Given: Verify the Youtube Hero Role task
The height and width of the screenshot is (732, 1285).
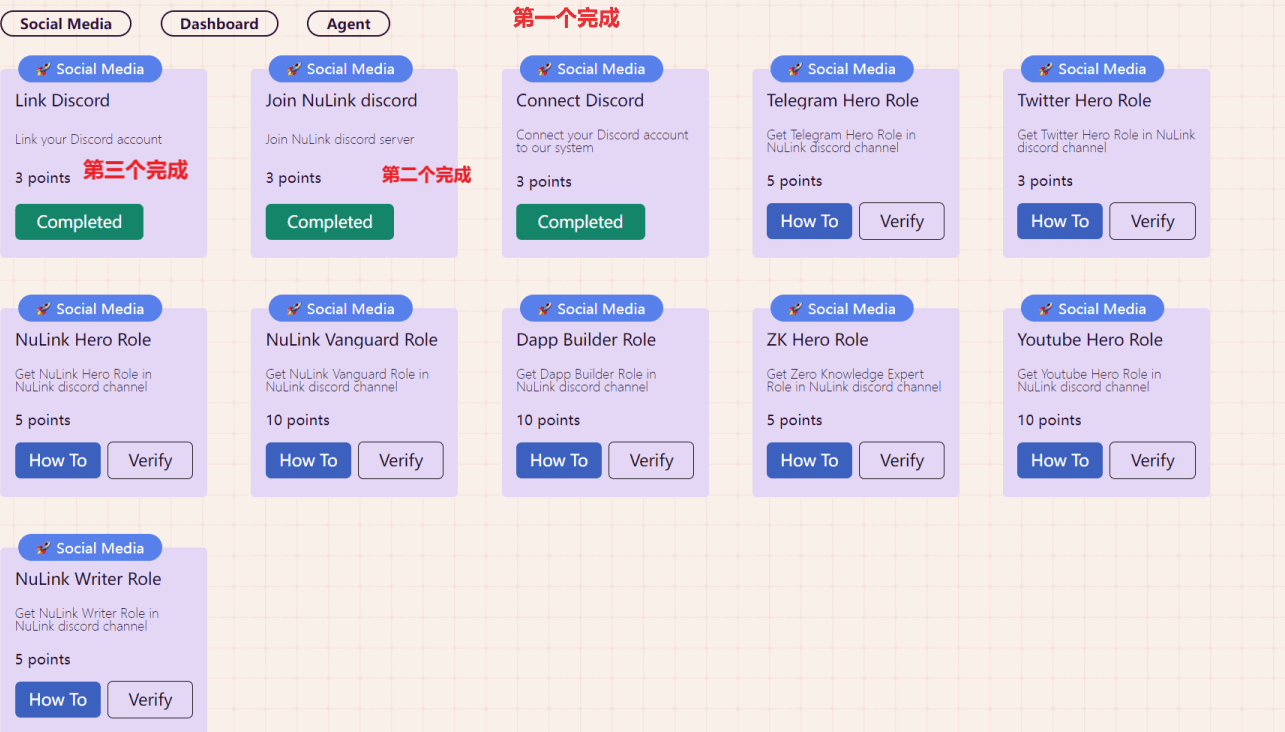Looking at the screenshot, I should point(1152,460).
